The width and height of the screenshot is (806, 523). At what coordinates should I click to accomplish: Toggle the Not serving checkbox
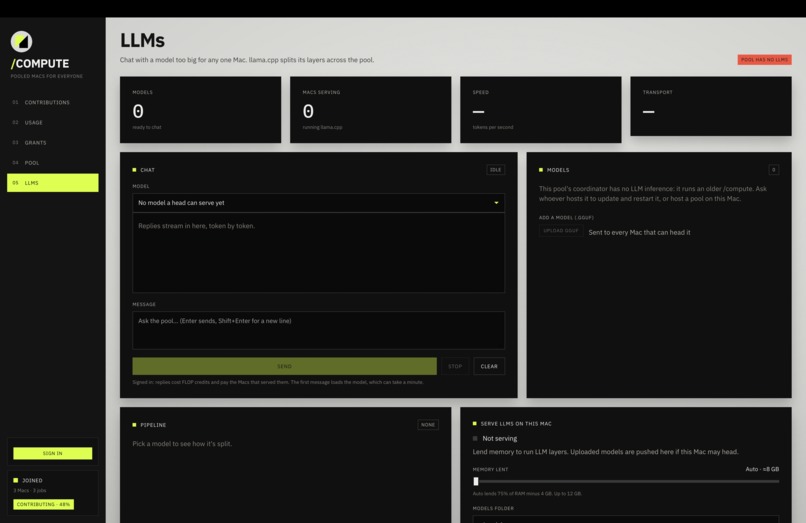475,439
